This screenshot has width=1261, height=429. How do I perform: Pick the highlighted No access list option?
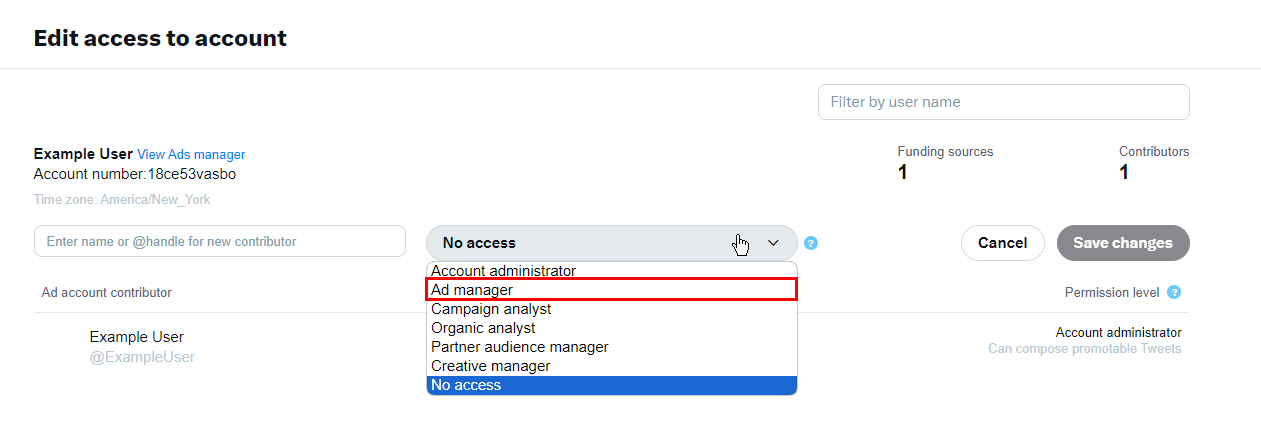coord(467,385)
